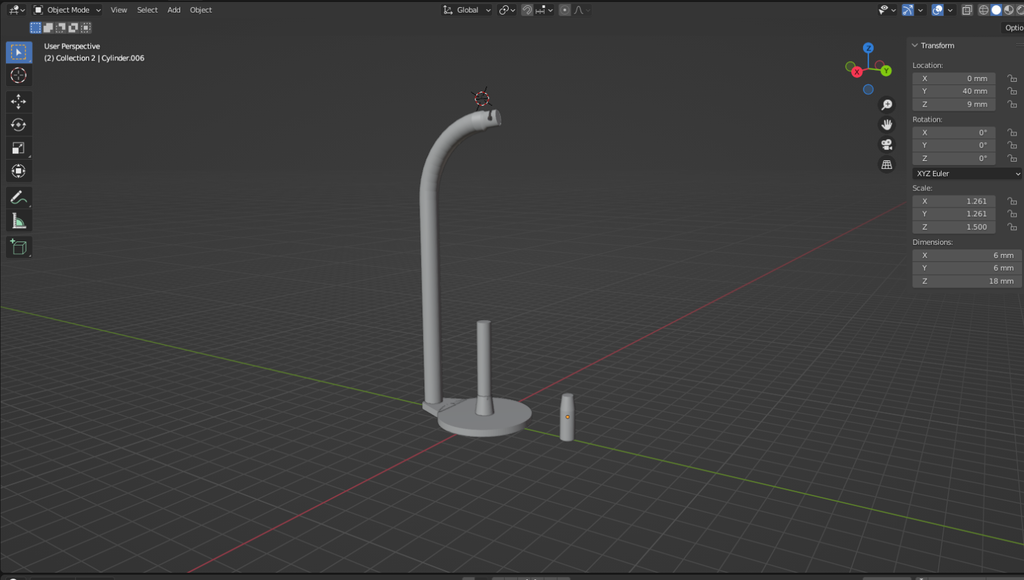Image resolution: width=1024 pixels, height=580 pixels.
Task: Click the Z axis on the navigation gizmo
Action: pyautogui.click(x=868, y=47)
